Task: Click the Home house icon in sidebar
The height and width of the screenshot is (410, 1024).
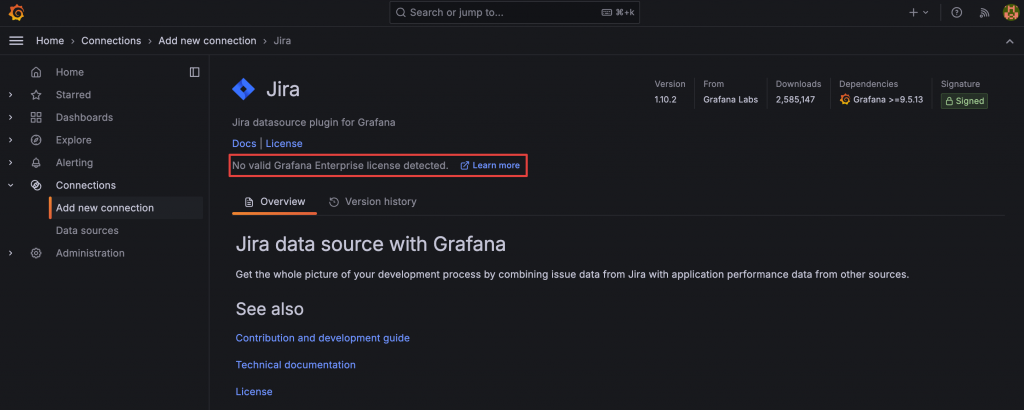Action: [x=37, y=72]
